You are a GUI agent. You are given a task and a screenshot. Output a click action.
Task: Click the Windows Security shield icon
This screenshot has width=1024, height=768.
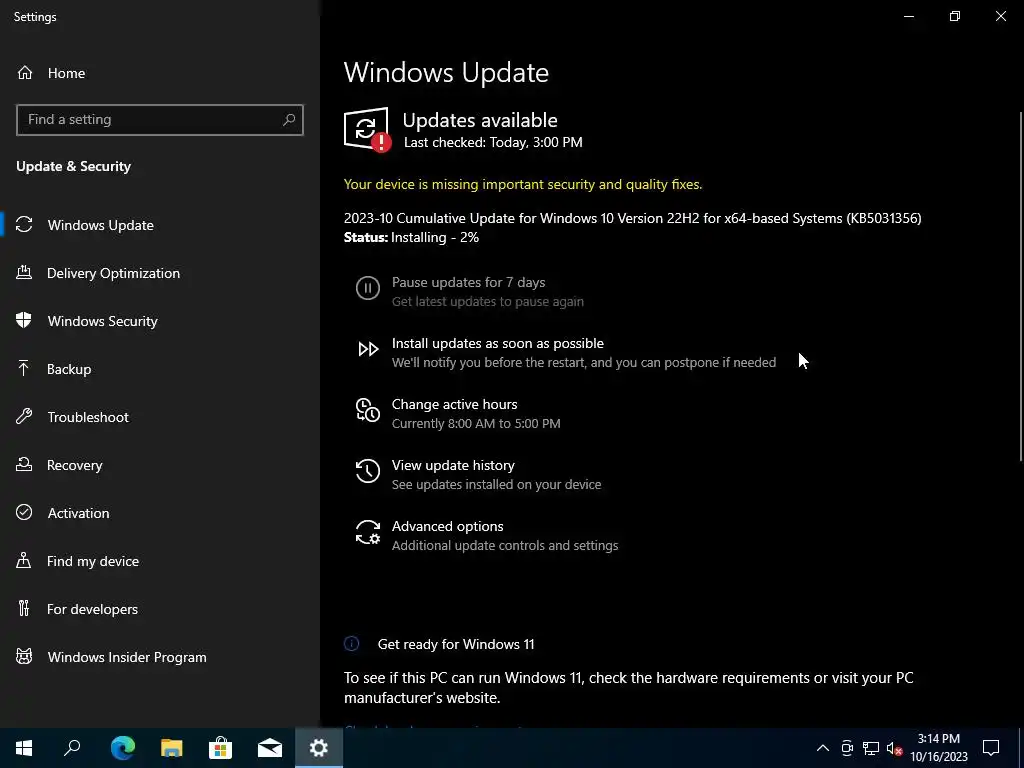click(24, 320)
